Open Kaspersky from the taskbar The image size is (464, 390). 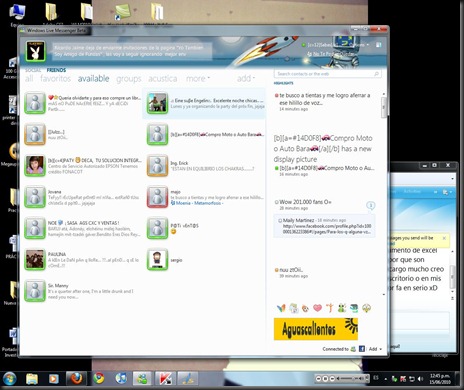coord(166,379)
